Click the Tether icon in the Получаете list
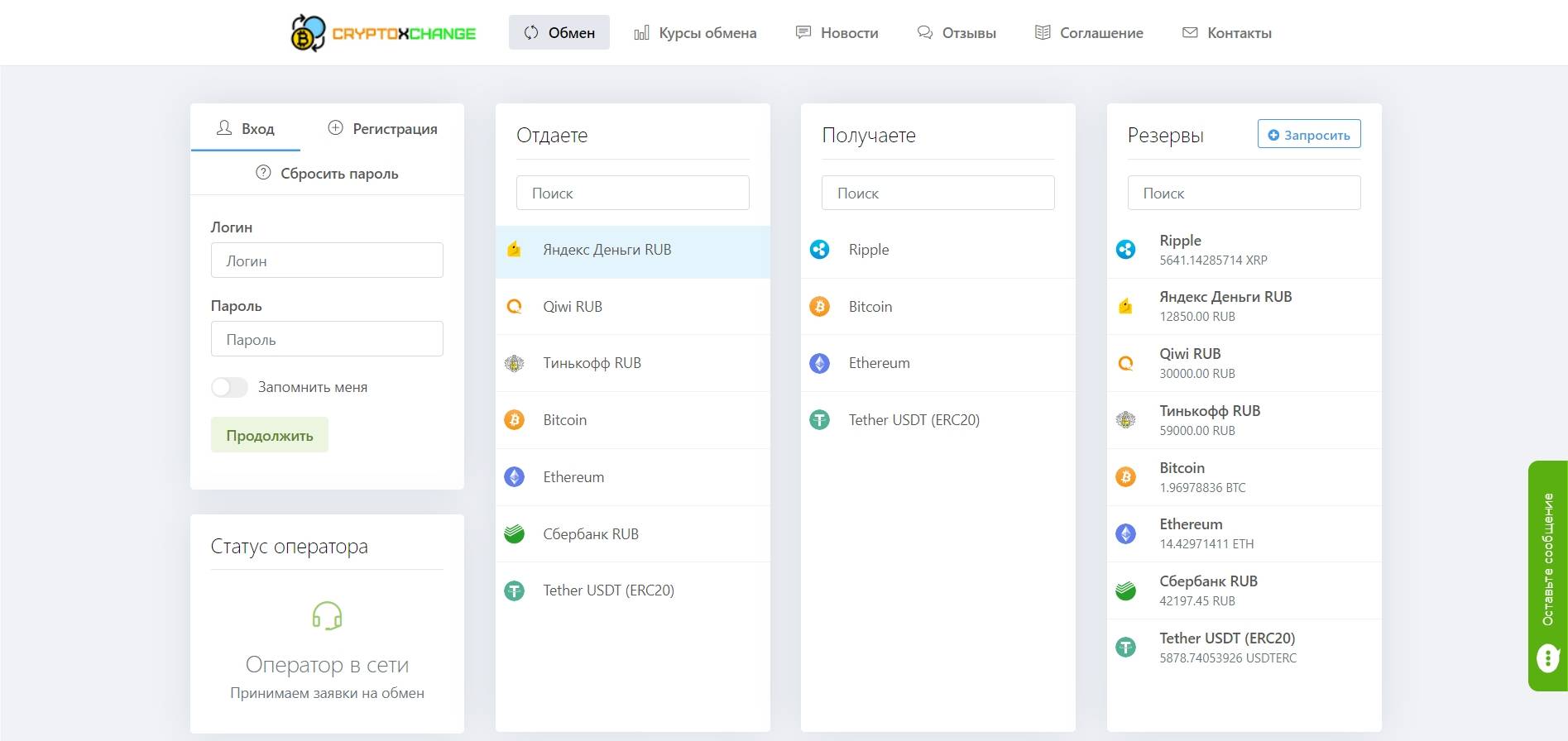Viewport: 1568px width, 741px height. click(x=819, y=420)
